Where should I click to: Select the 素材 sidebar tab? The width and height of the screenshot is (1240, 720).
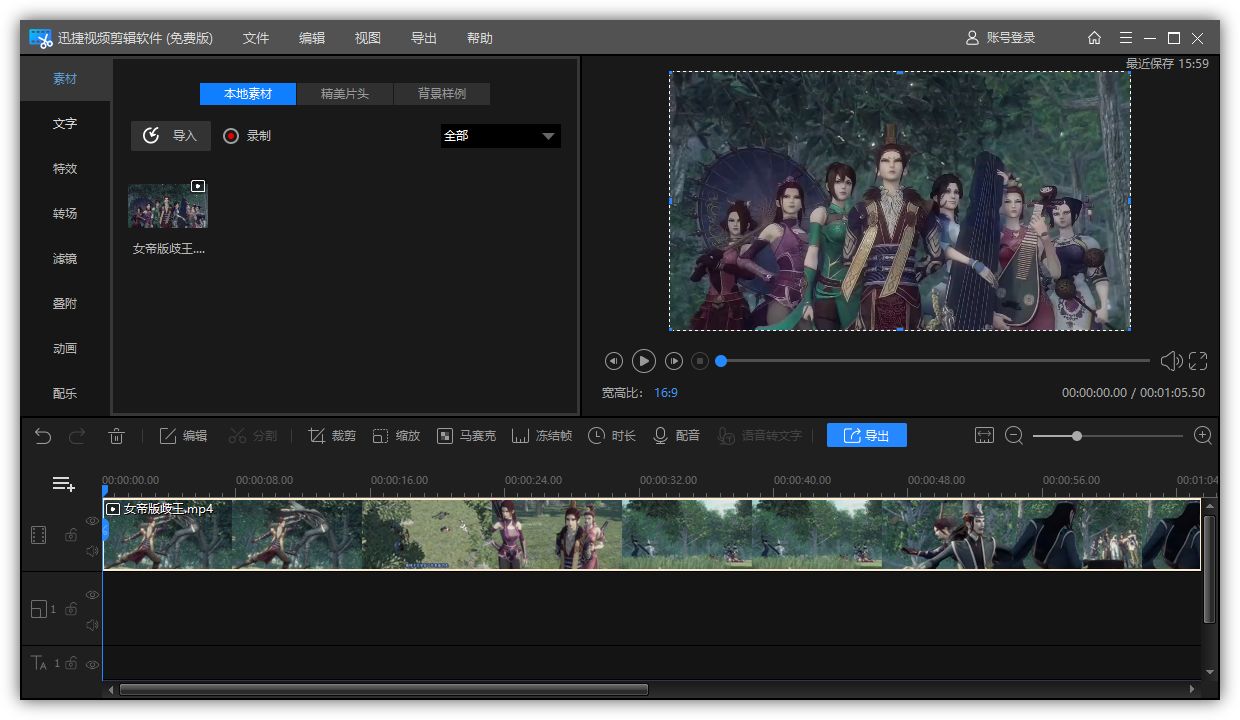point(65,79)
